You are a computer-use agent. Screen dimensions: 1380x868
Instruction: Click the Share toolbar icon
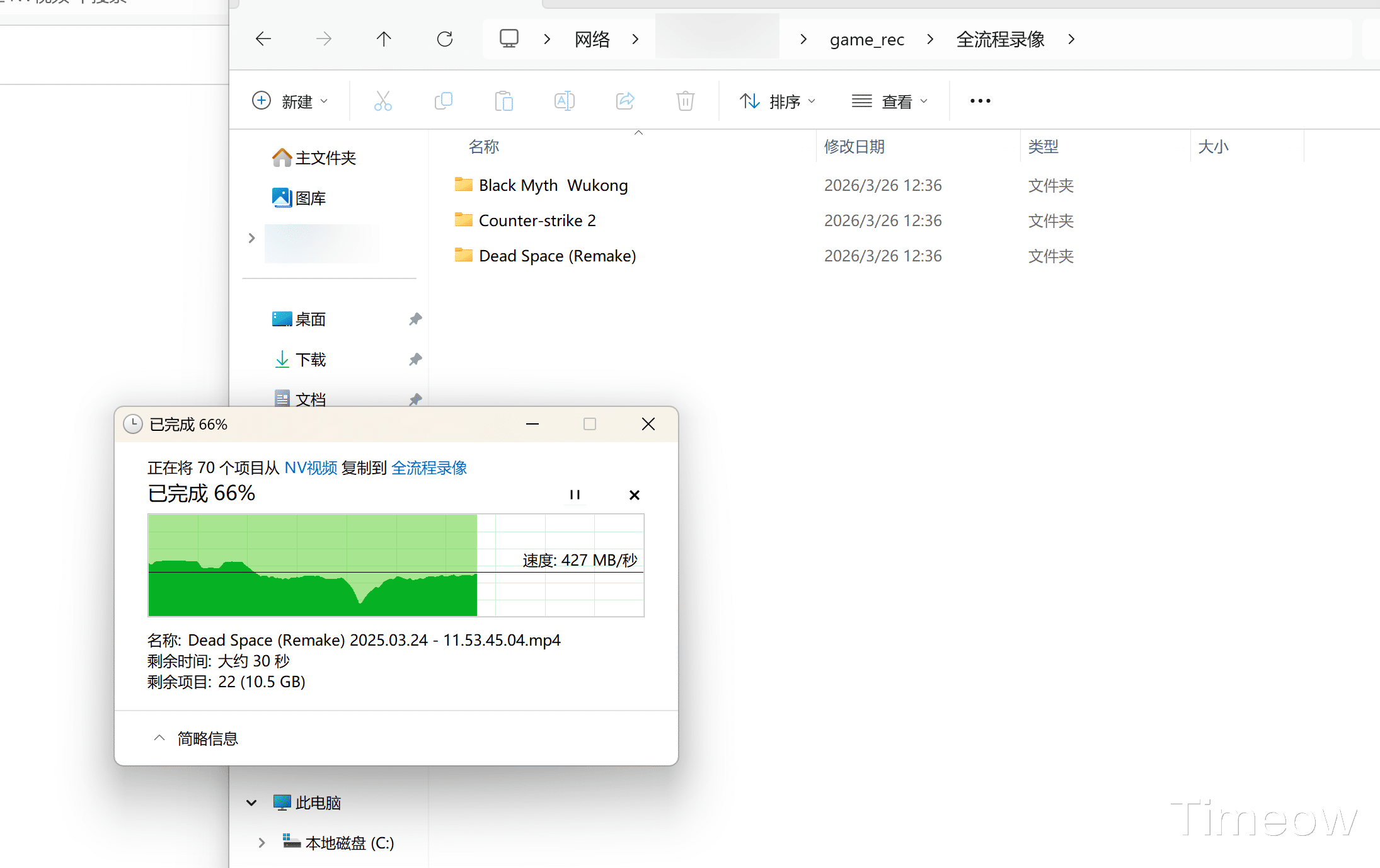click(624, 101)
